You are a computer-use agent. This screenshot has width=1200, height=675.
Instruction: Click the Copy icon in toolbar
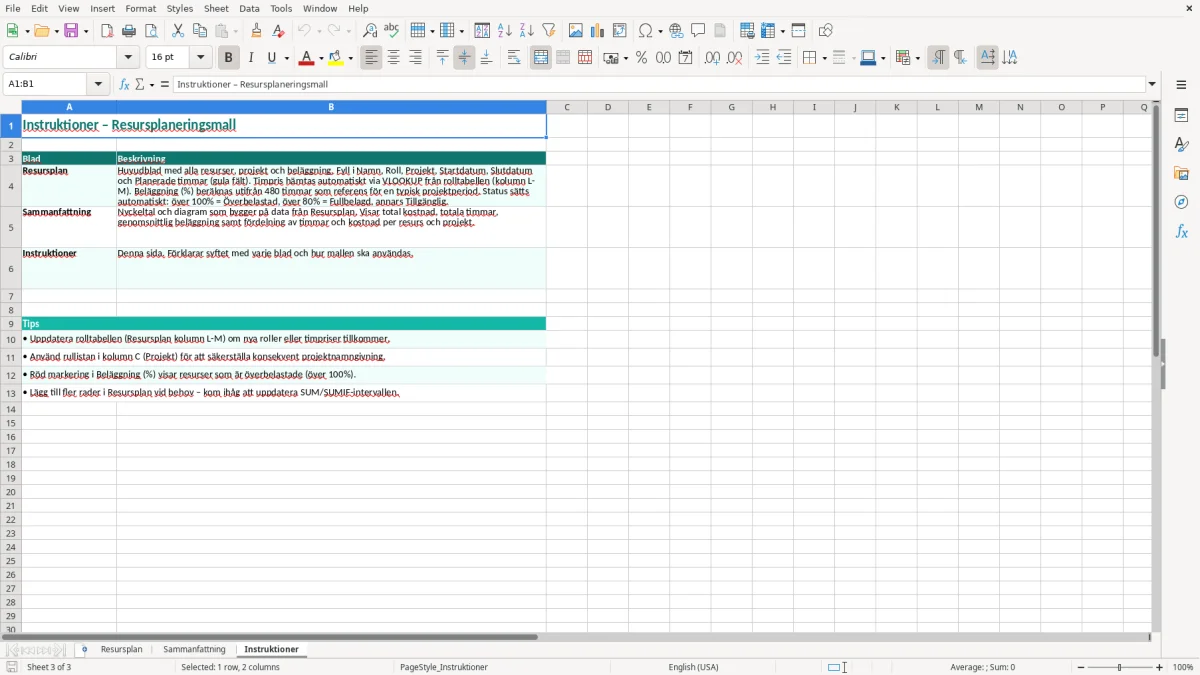point(200,31)
